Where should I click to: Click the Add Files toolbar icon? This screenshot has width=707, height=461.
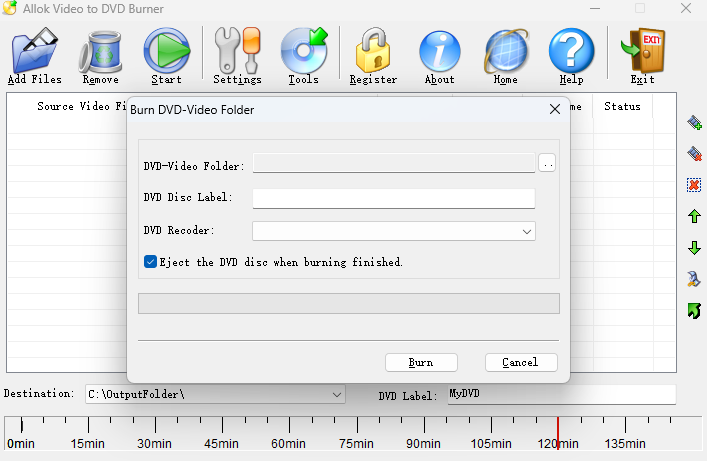click(x=35, y=51)
